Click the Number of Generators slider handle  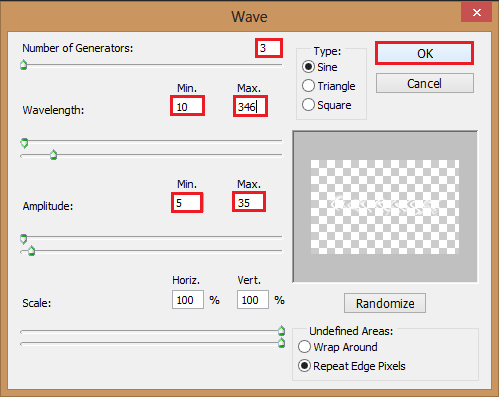tap(24, 65)
